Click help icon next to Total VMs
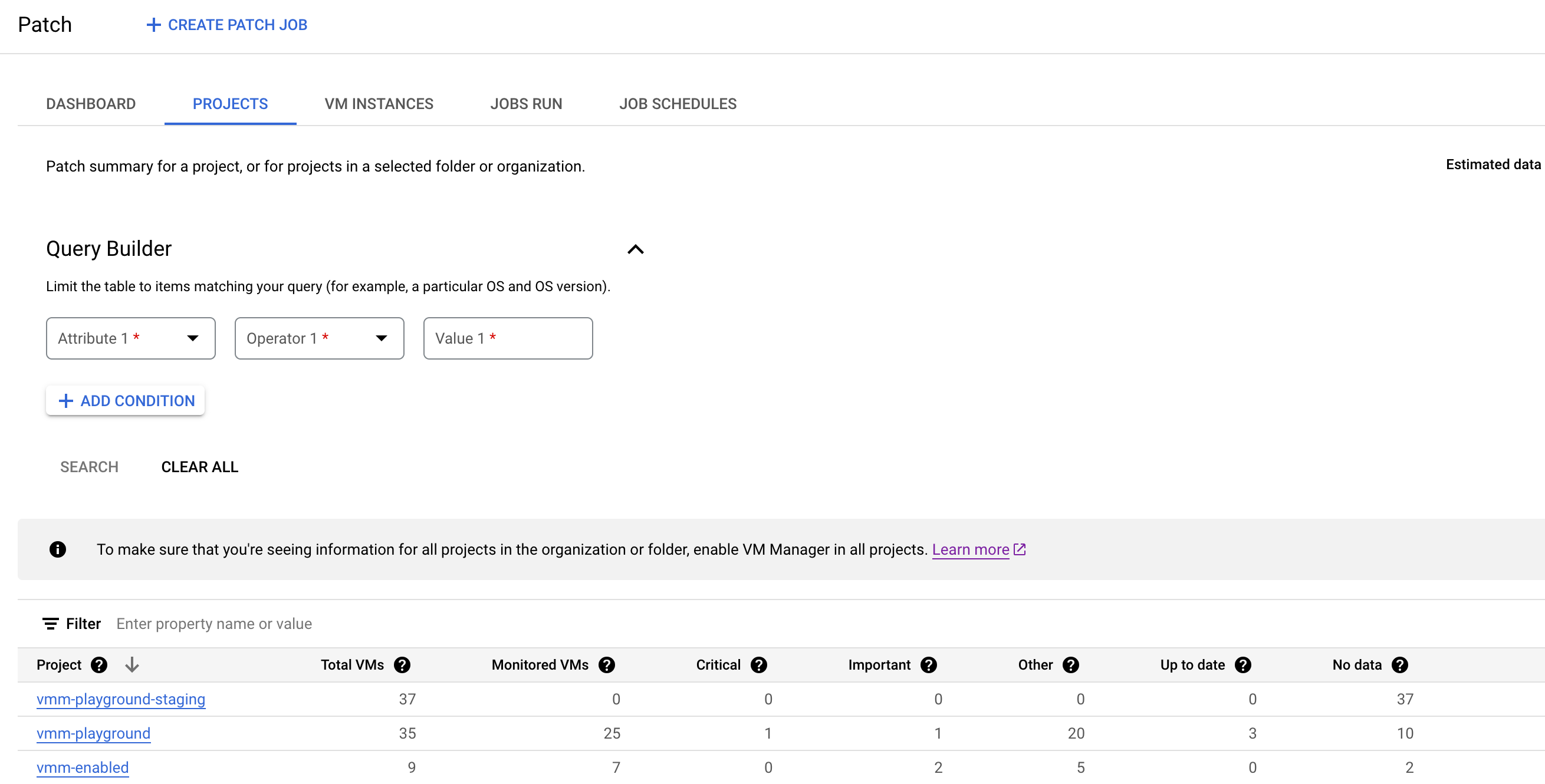Screen dimensions: 1545x784 [x=402, y=665]
